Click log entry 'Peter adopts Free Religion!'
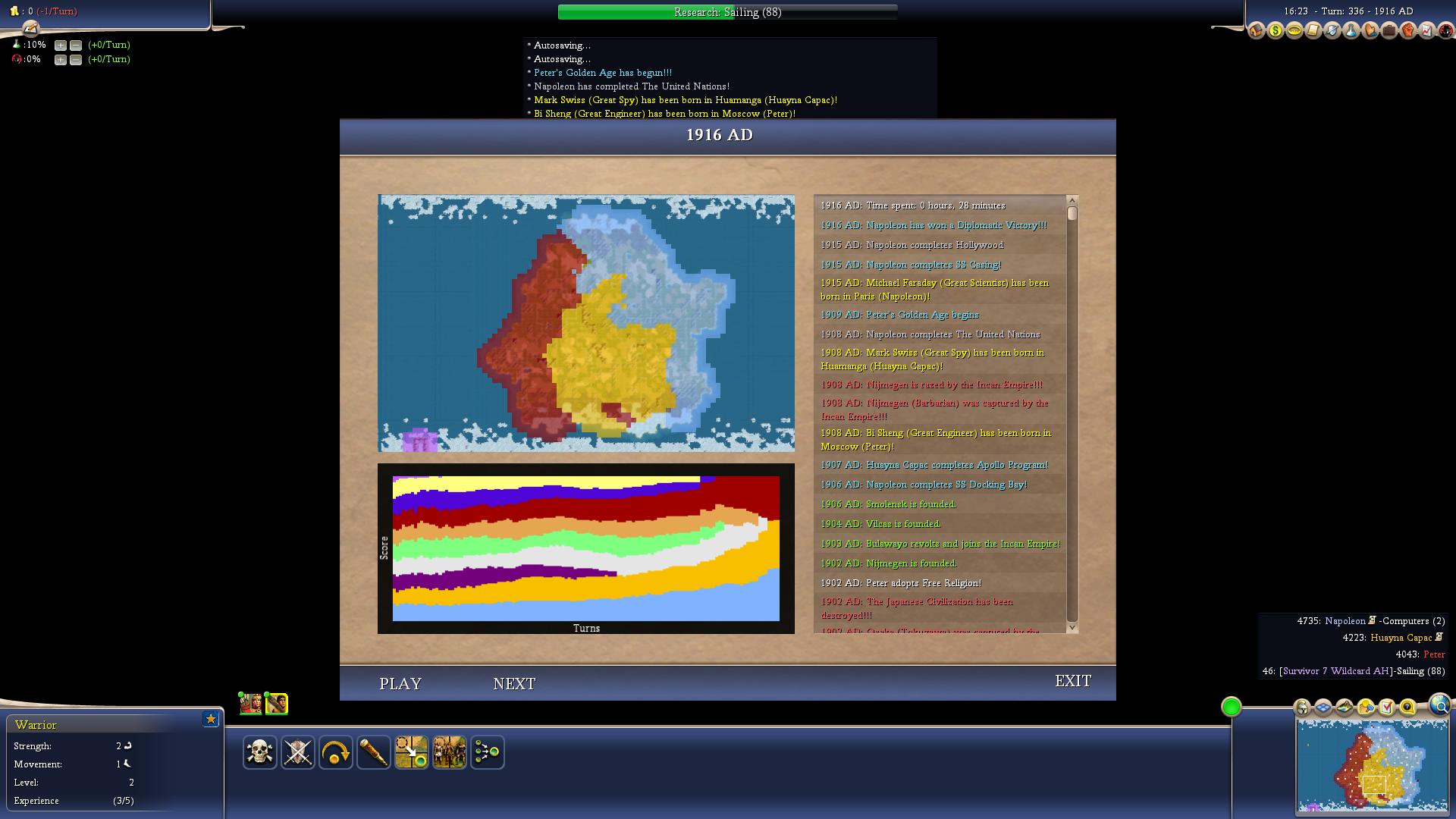 pos(901,583)
